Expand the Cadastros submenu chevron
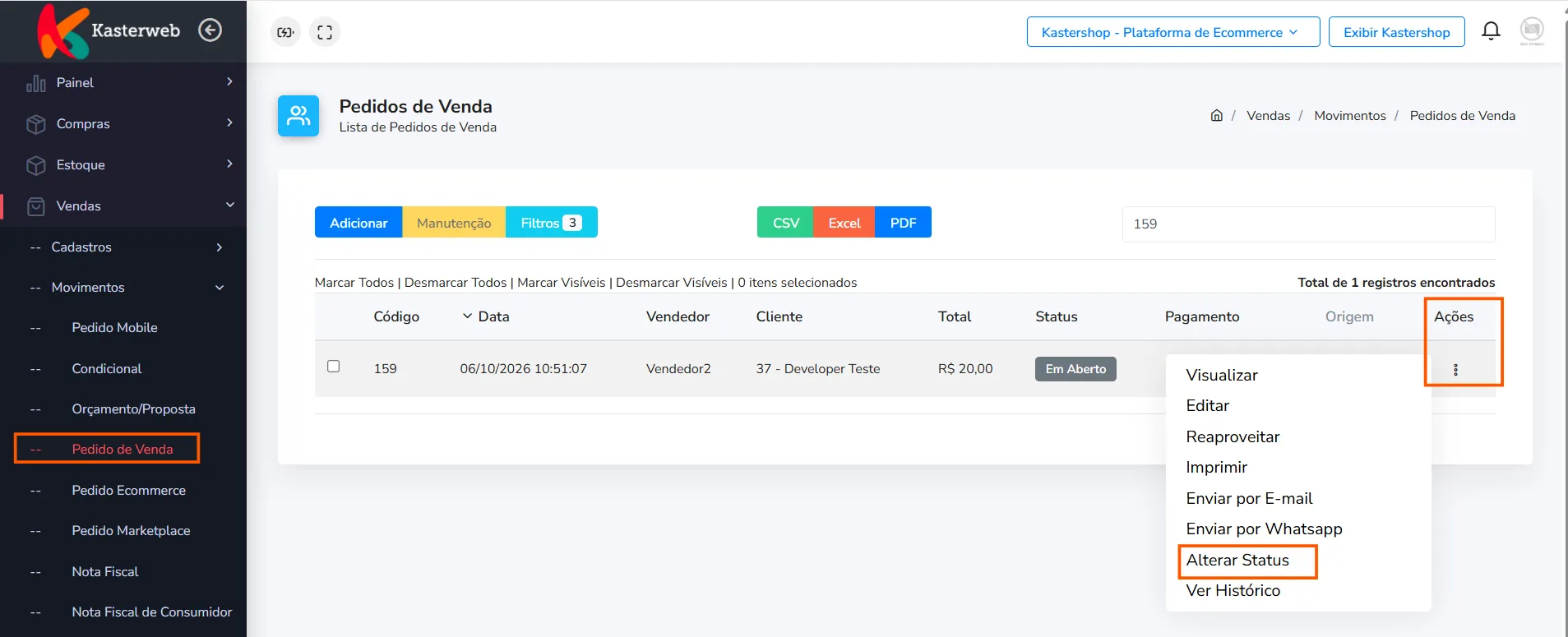1568x637 pixels. [220, 247]
